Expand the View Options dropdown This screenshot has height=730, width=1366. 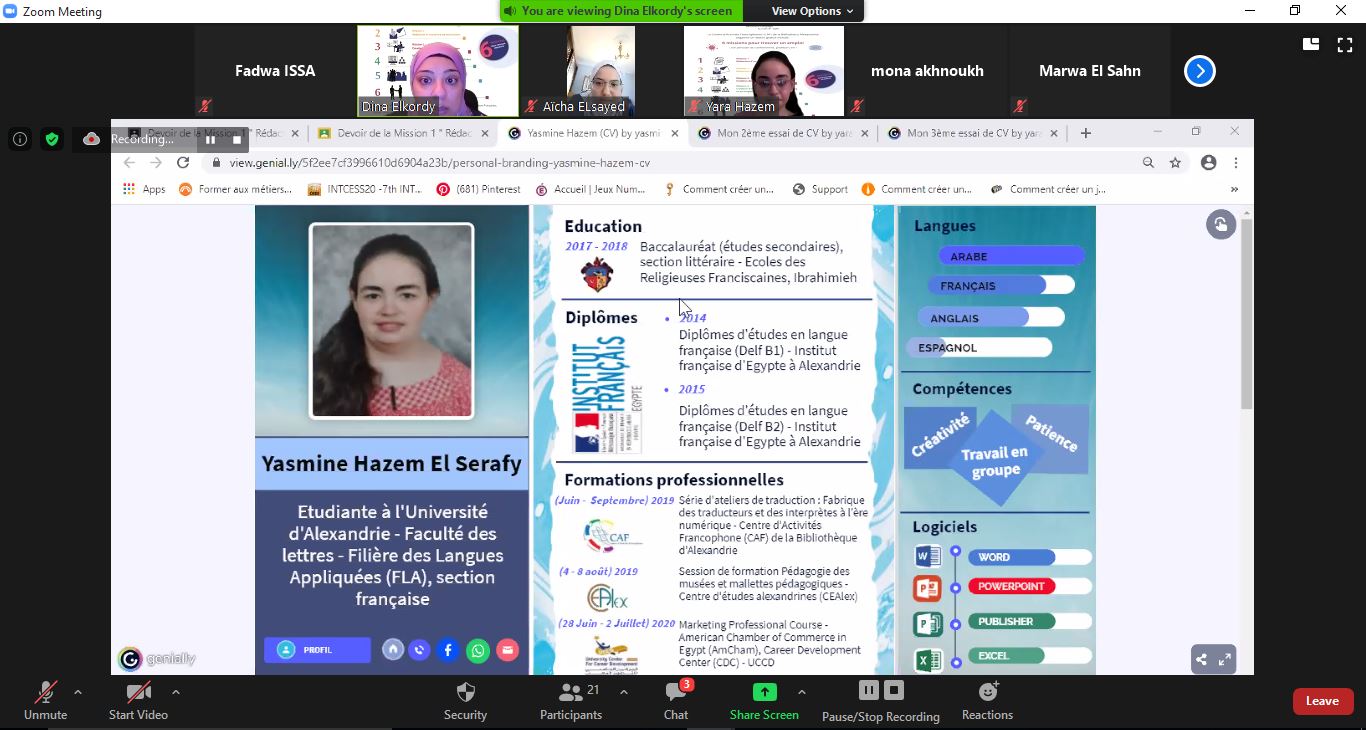(x=812, y=11)
